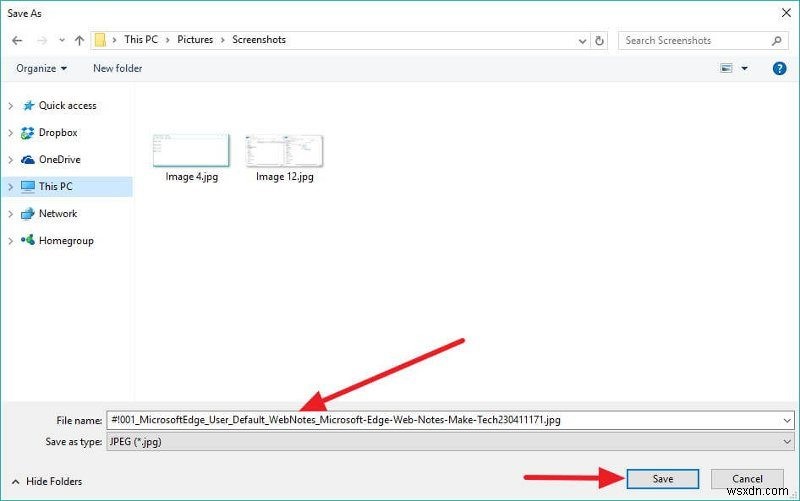The height and width of the screenshot is (501, 800).
Task: Expand the Dropbox tree node
Action: 10,133
